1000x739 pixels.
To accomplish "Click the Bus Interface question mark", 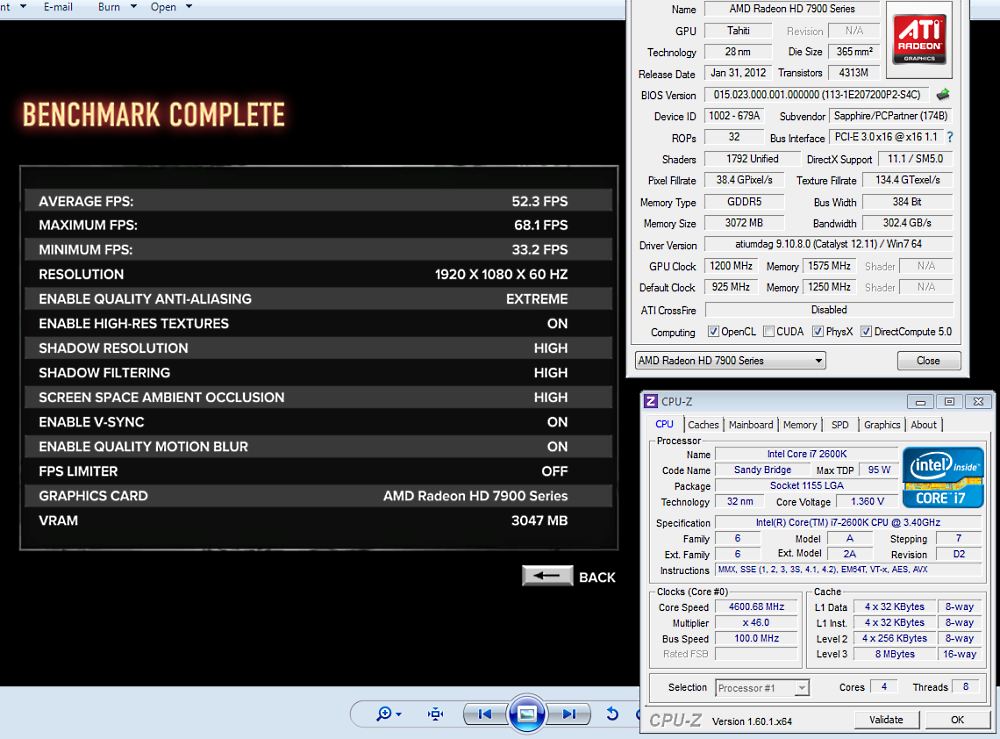I will click(950, 137).
